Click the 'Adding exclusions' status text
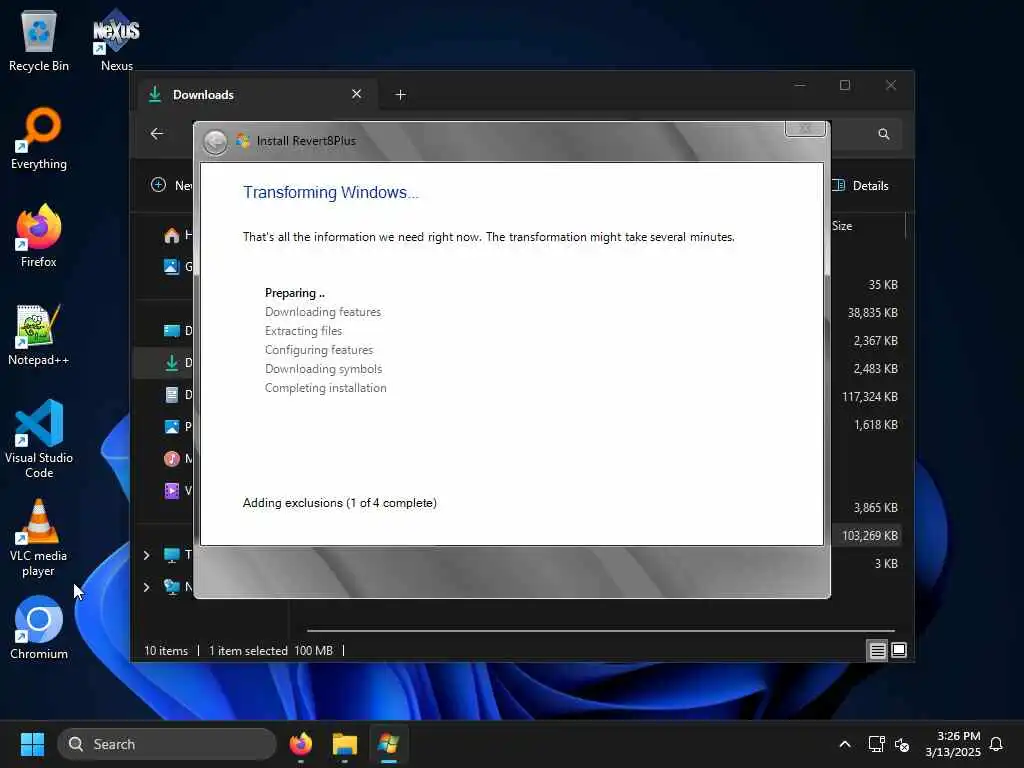1024x768 pixels. coord(340,503)
